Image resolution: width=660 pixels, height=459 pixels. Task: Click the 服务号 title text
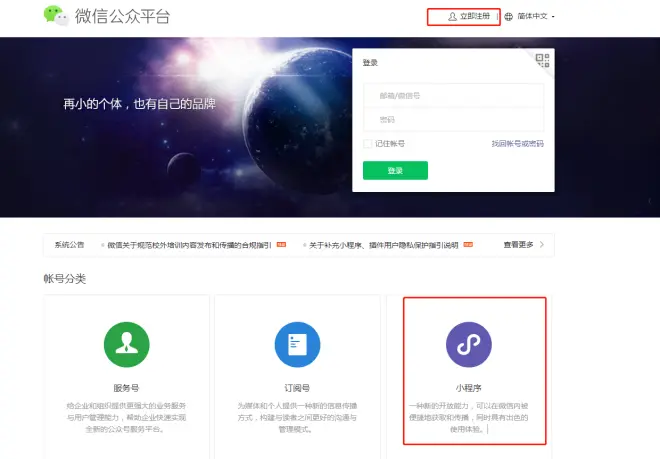(x=126, y=388)
